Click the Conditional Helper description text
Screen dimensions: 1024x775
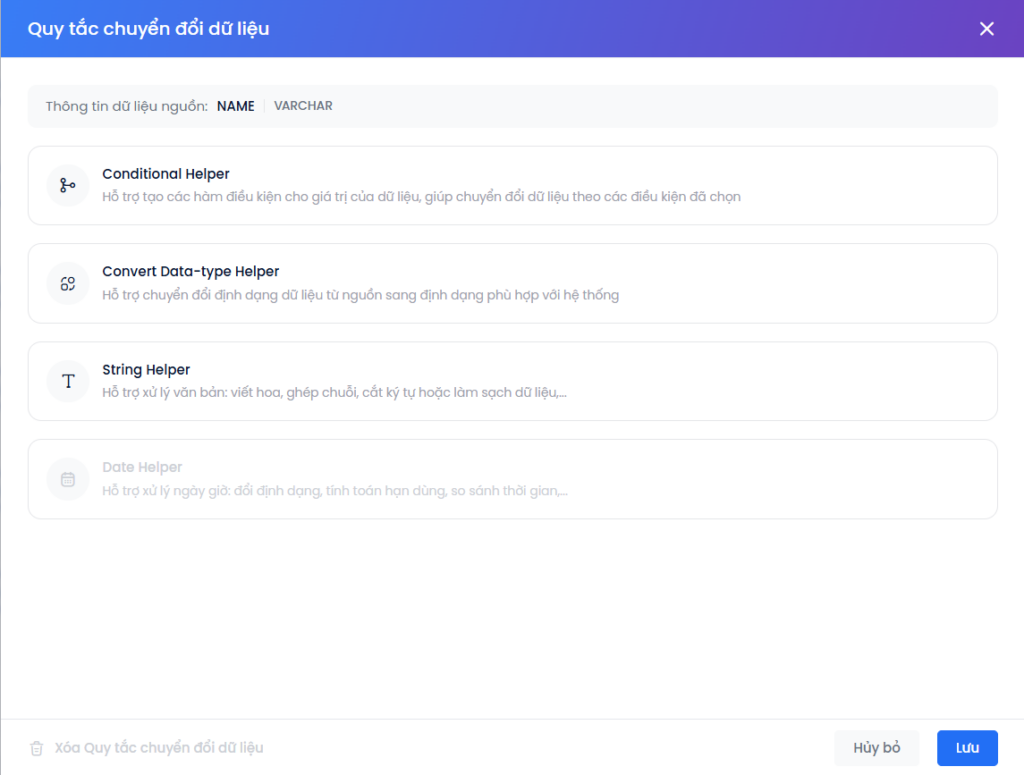pyautogui.click(x=421, y=197)
